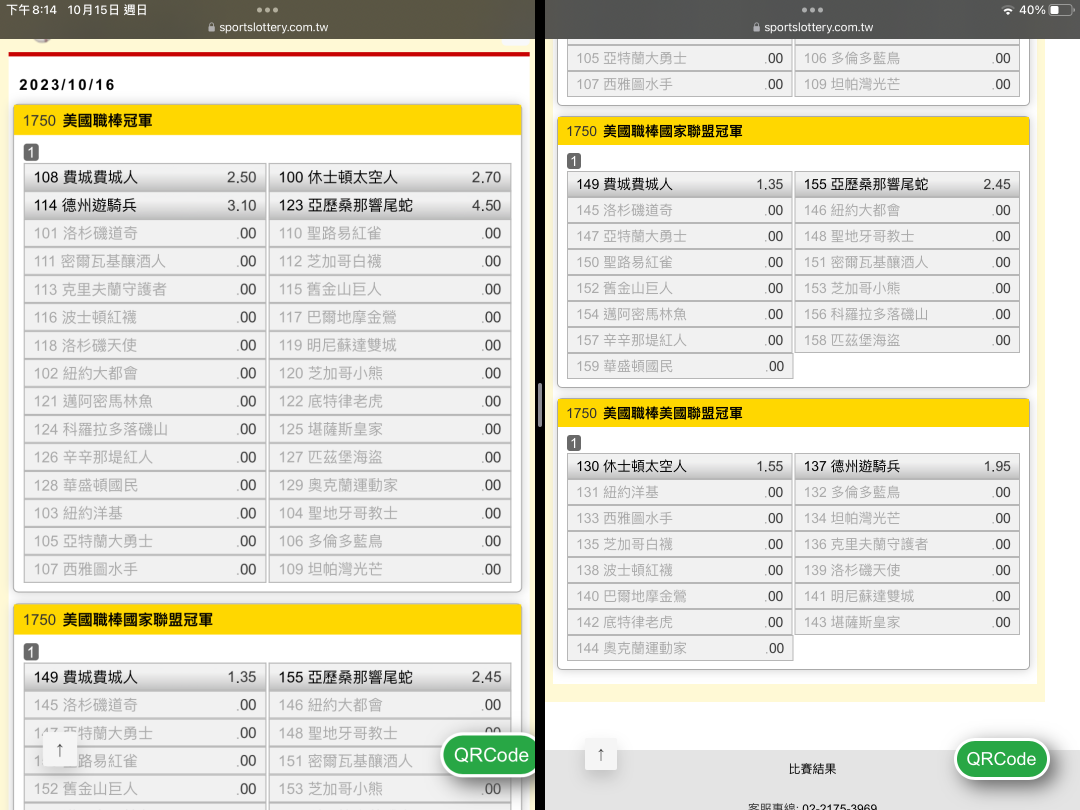The width and height of the screenshot is (1080, 810).
Task: Select 155 亞歷桑那響尾蛇 2.45 in left pane
Action: click(390, 677)
